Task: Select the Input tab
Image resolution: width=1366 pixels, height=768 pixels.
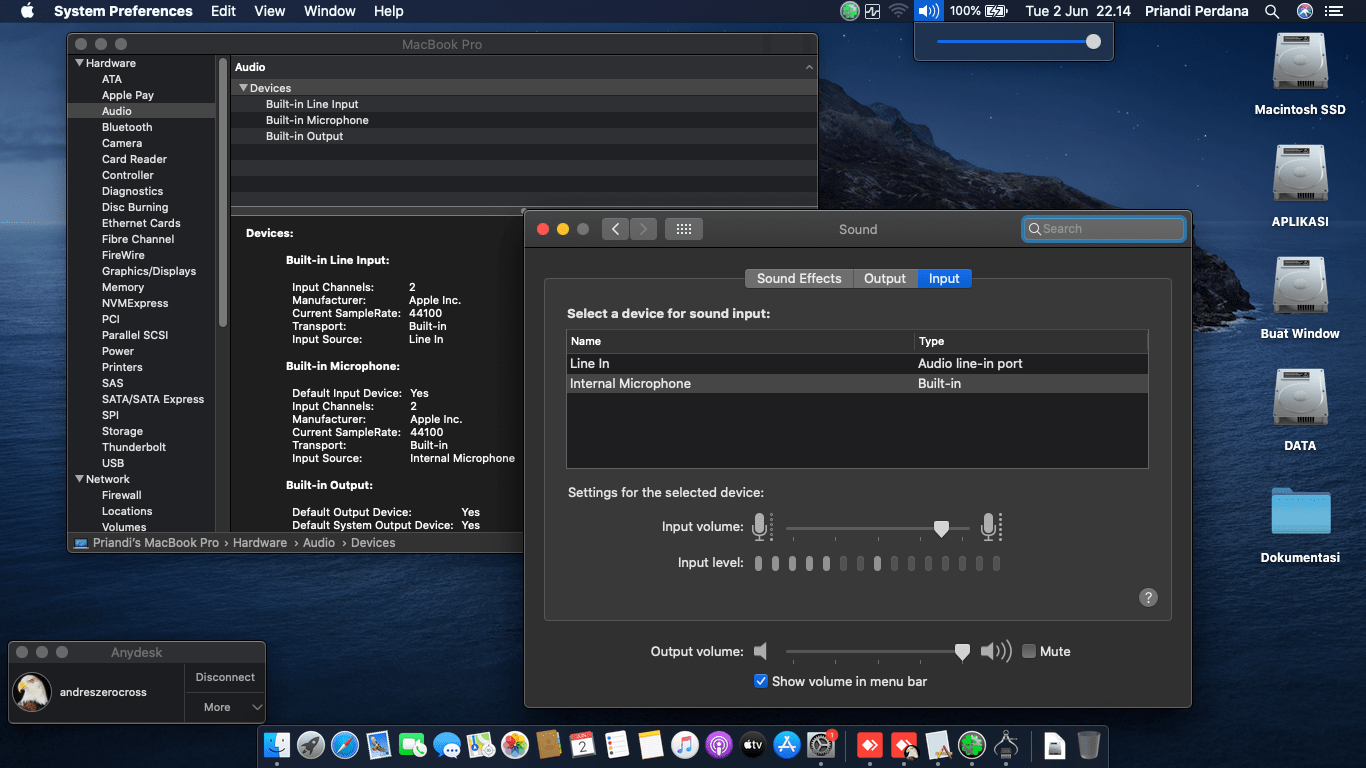Action: (x=944, y=279)
